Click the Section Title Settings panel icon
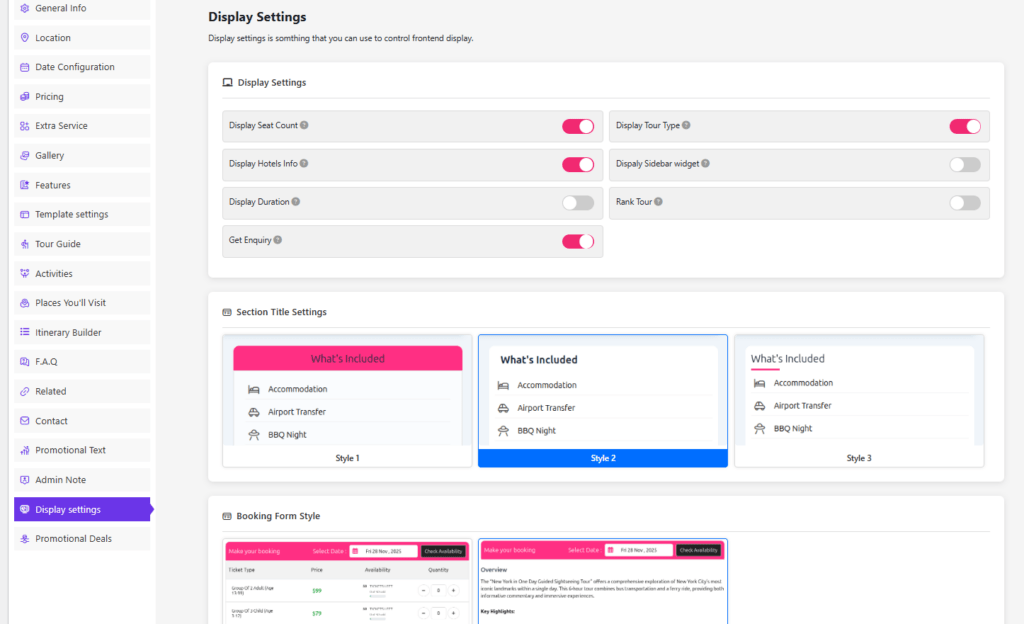 click(x=227, y=312)
